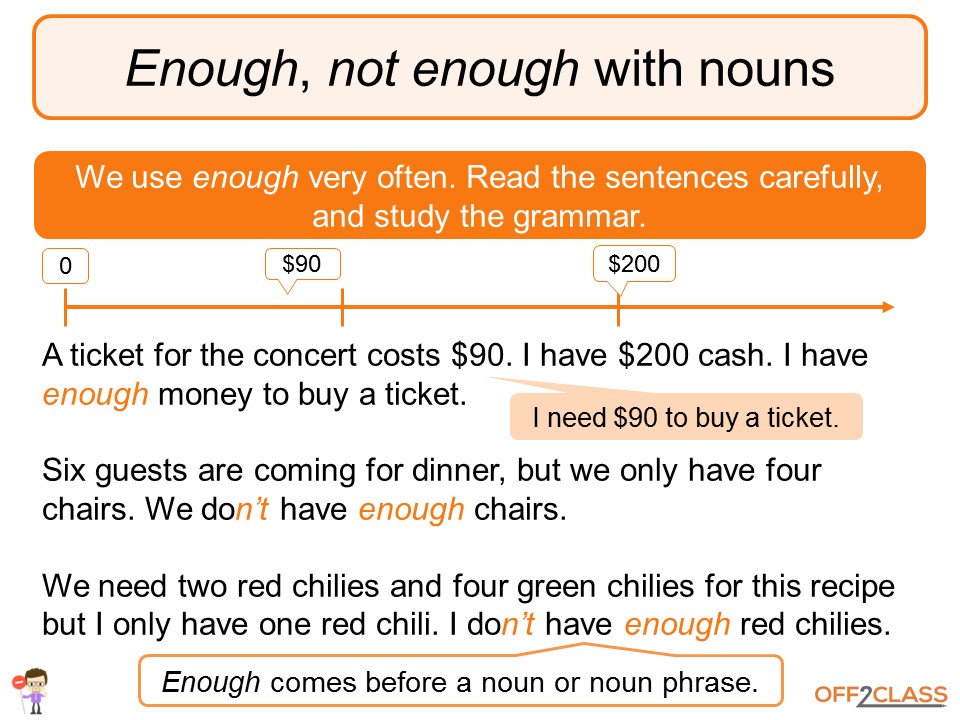Viewport: 960px width, 720px height.
Task: Click the 0 label on the number line
Action: coord(66,266)
